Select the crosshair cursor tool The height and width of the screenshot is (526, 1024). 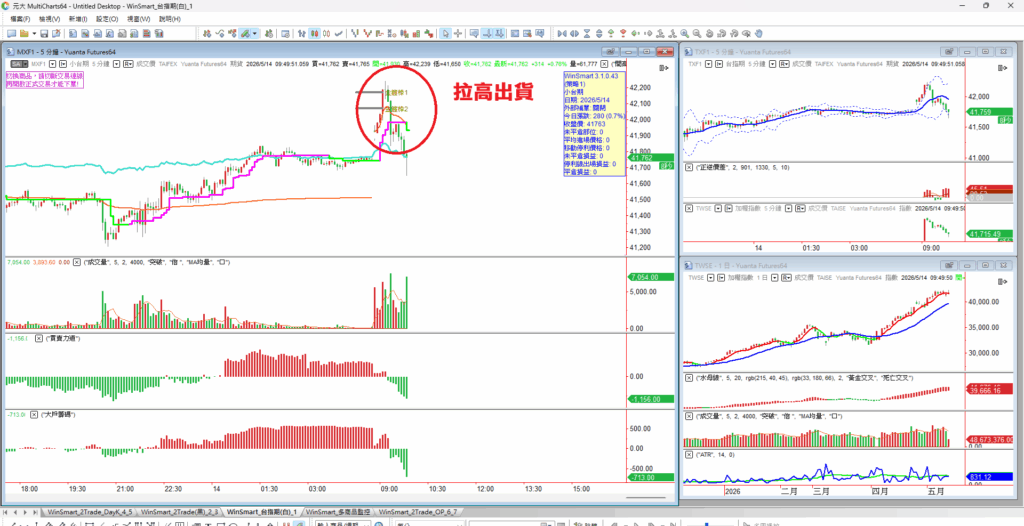tap(458, 33)
